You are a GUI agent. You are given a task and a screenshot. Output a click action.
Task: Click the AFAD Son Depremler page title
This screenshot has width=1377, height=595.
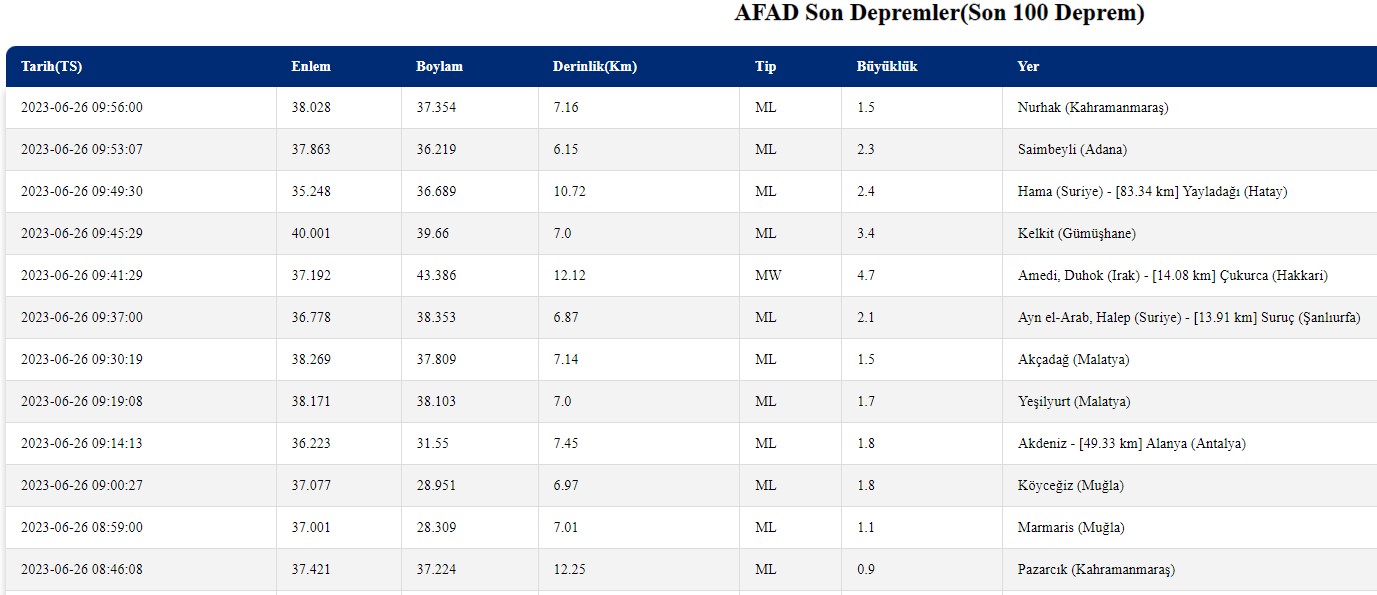coord(939,14)
